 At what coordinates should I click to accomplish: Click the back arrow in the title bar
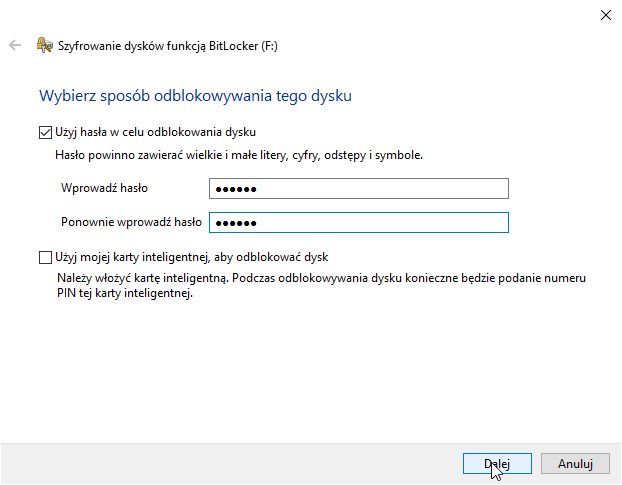pyautogui.click(x=15, y=45)
